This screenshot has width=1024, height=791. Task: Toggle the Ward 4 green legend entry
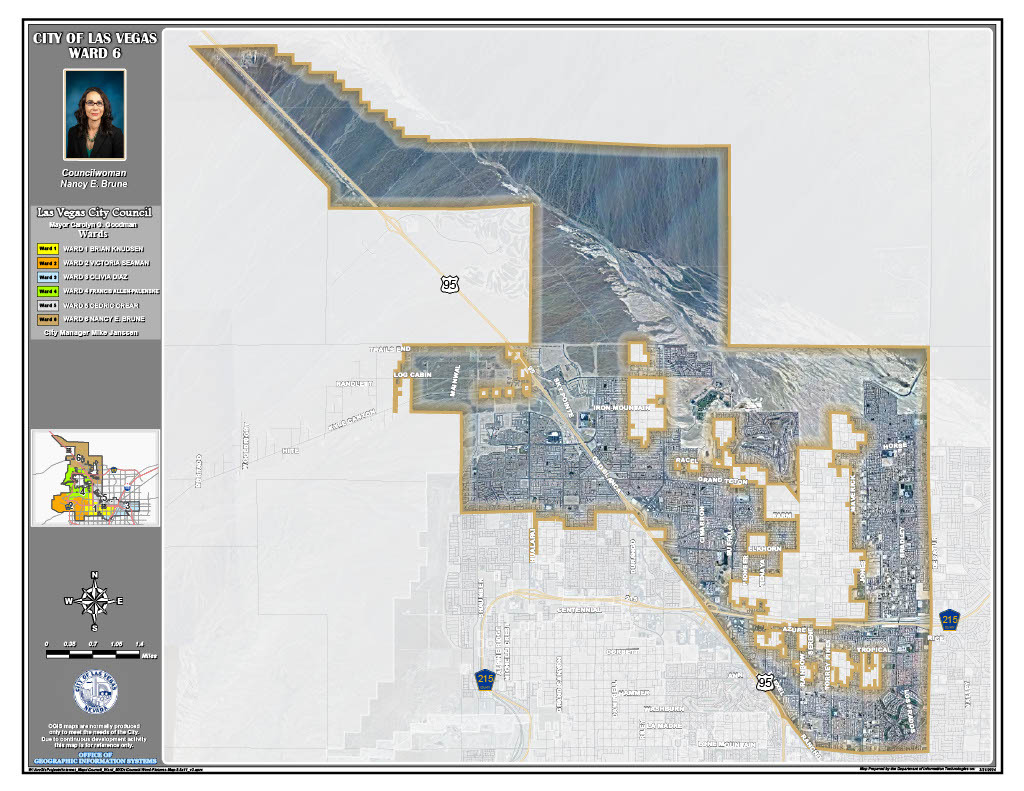tap(47, 290)
